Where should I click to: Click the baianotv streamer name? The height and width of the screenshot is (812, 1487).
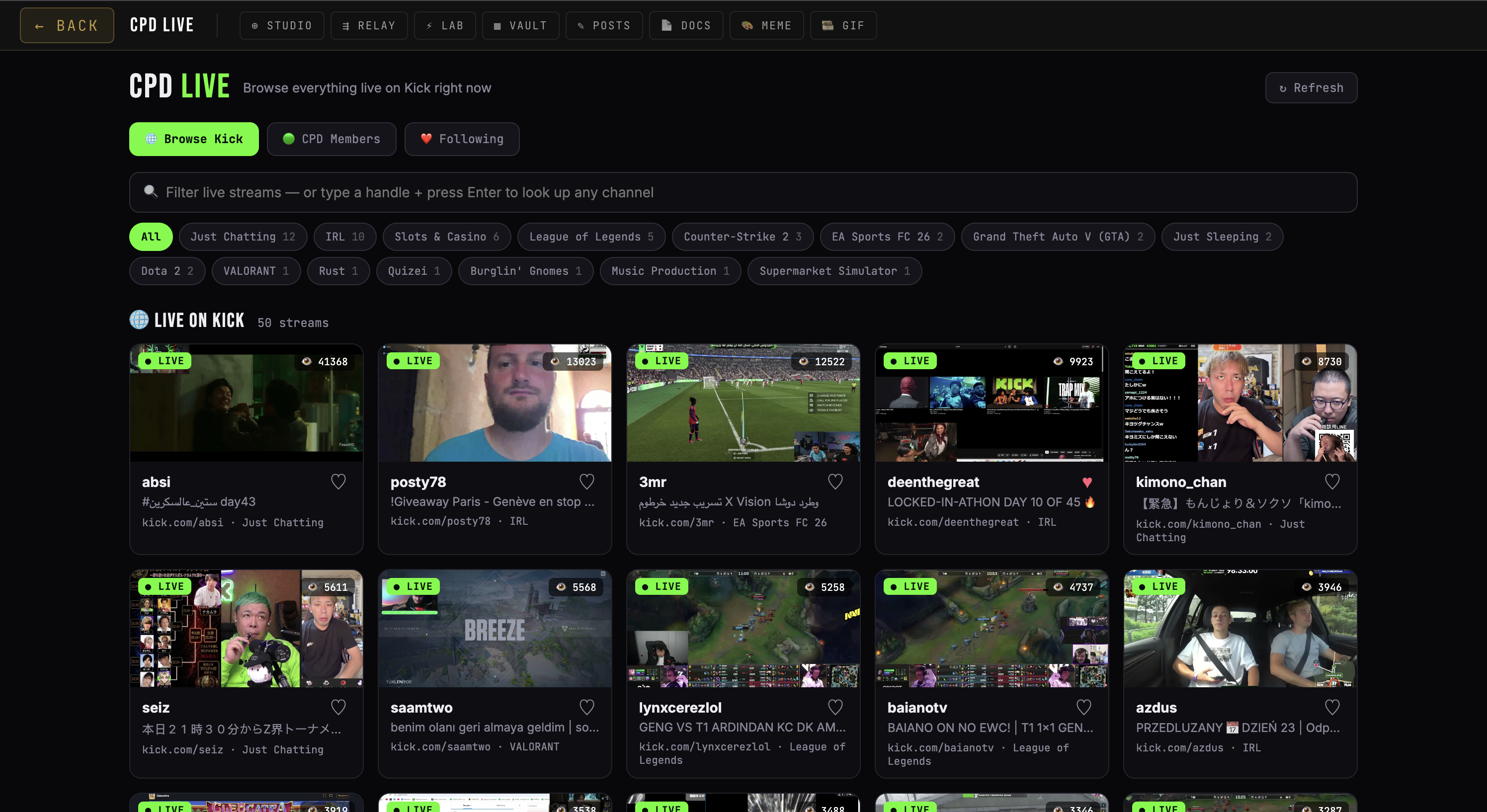tap(917, 708)
